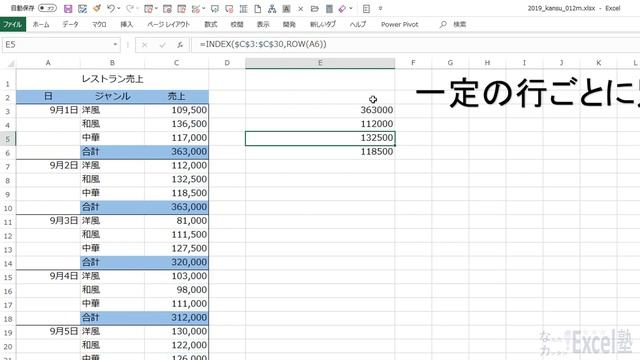Click the row 14 total cell 320,000
640x360 pixels.
[x=176, y=262]
